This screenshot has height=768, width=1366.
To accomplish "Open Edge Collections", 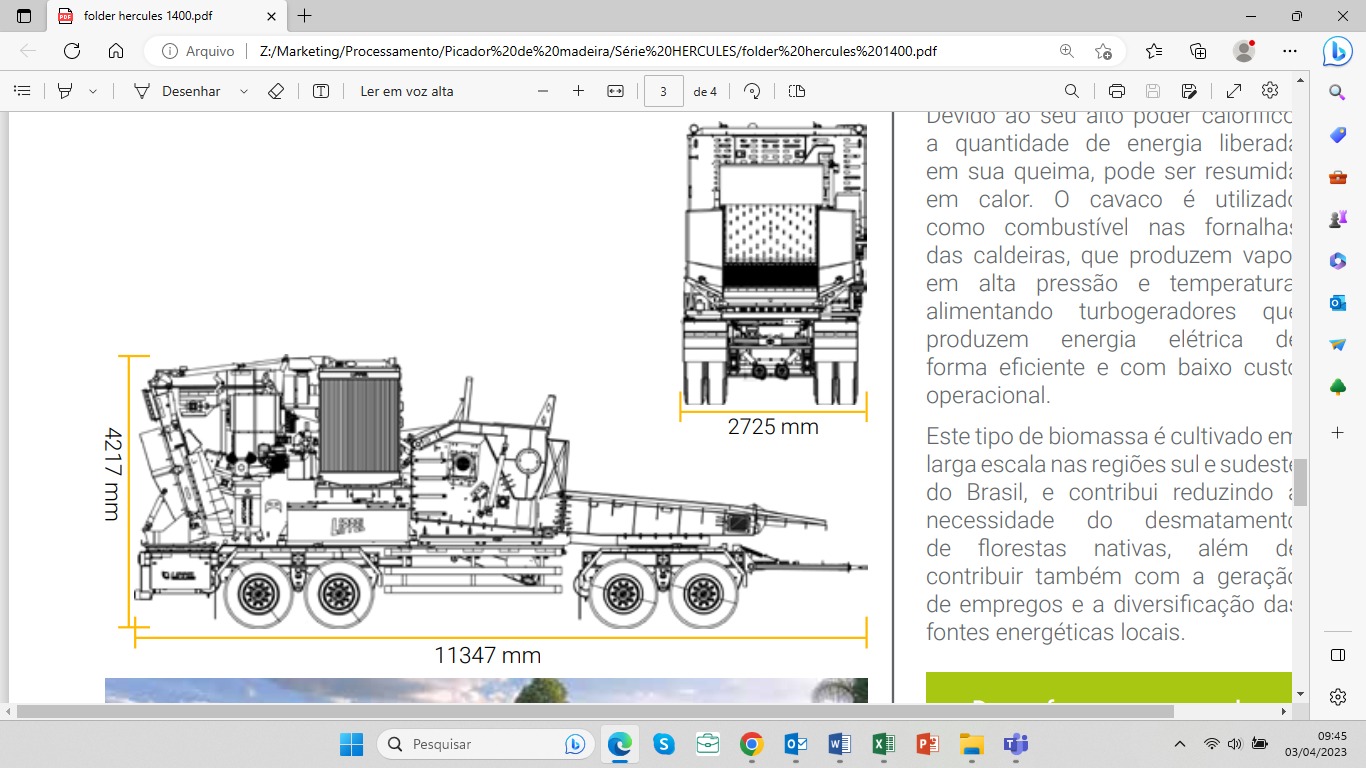I will pyautogui.click(x=1199, y=51).
